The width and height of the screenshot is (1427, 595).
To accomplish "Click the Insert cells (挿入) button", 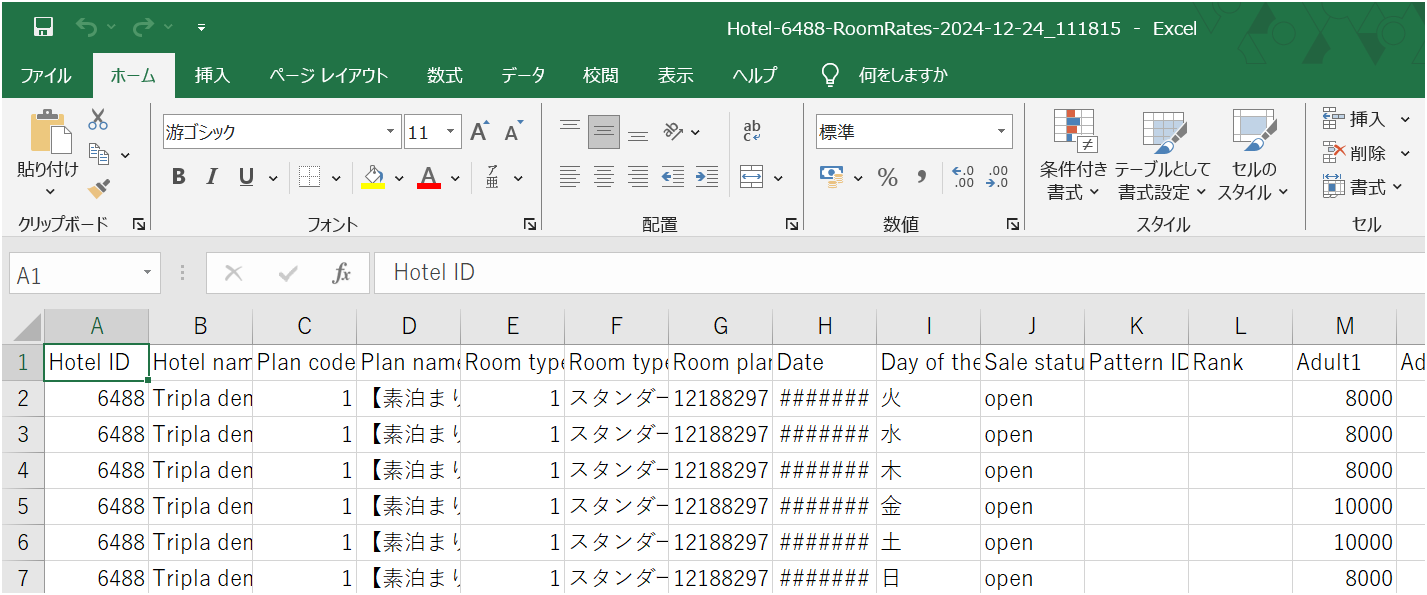I will (1354, 120).
